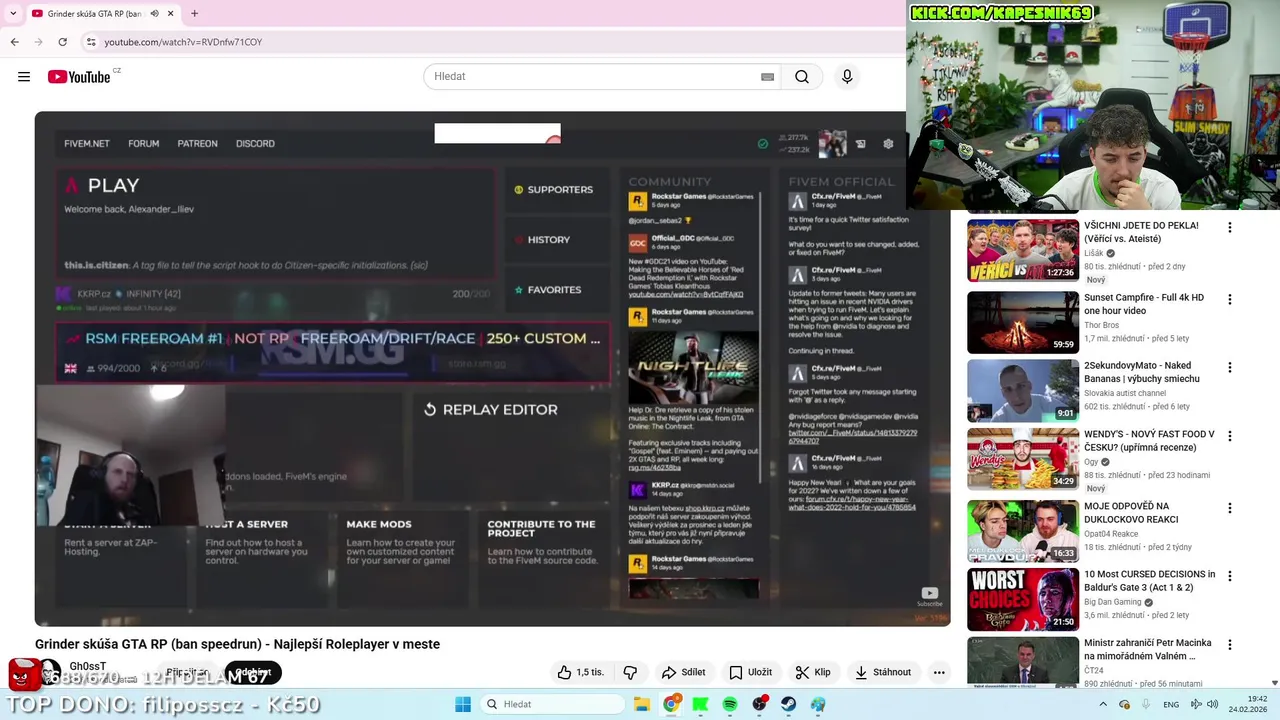Open the Gh0ssT channel name

[88, 667]
